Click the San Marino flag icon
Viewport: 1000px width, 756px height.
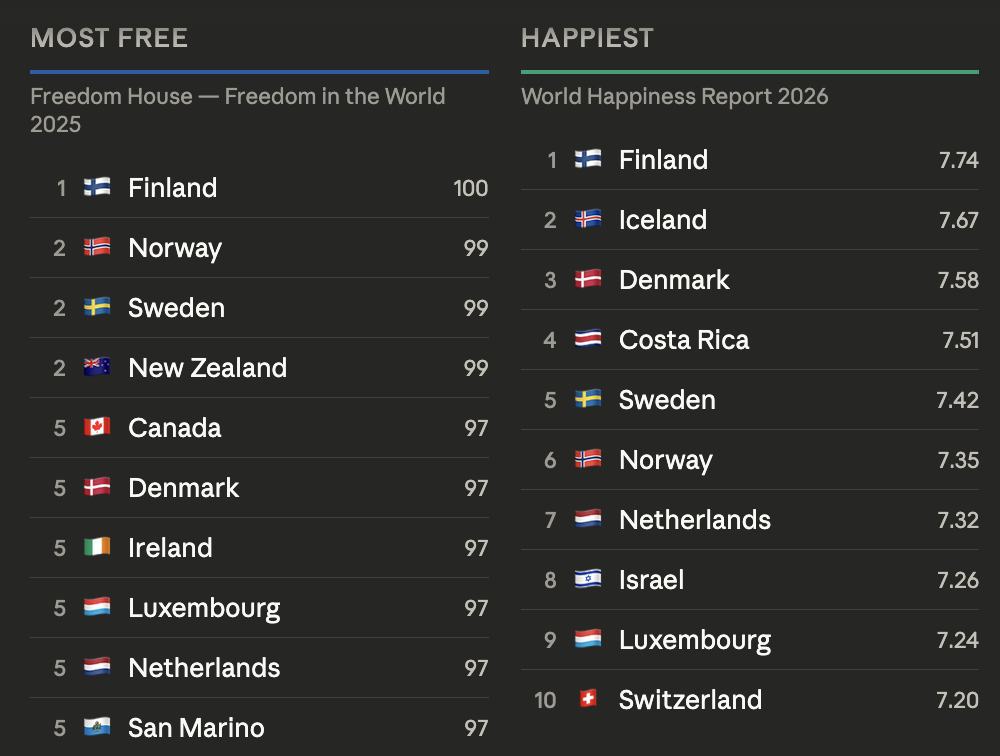click(x=97, y=727)
